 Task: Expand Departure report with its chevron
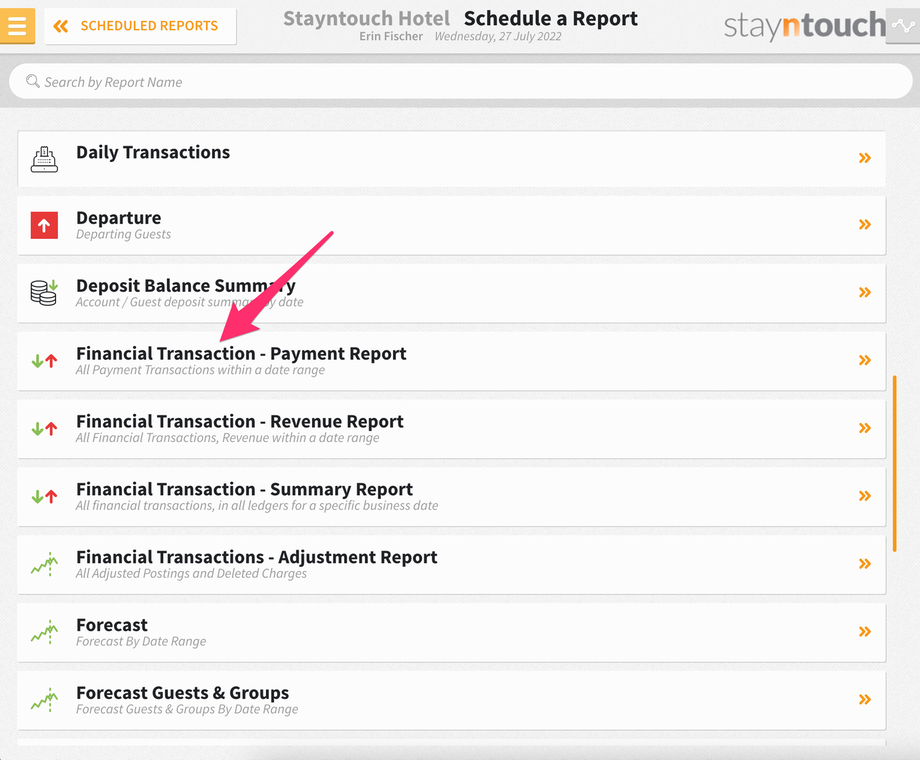(x=865, y=224)
